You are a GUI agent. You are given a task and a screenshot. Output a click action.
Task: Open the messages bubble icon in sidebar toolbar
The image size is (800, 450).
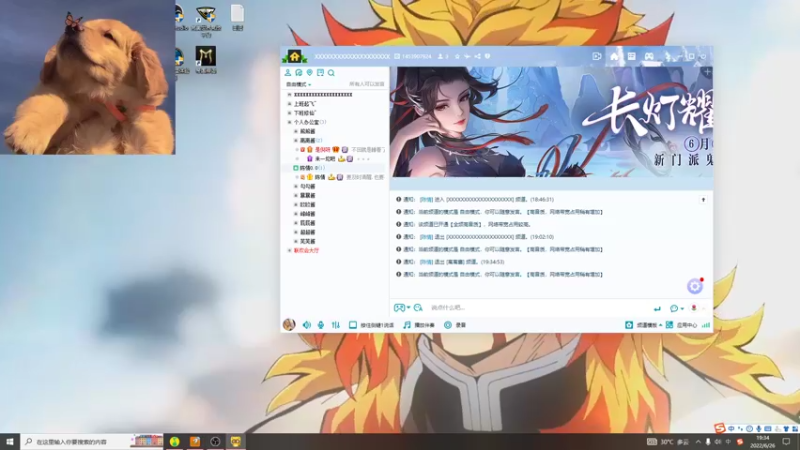[x=298, y=73]
